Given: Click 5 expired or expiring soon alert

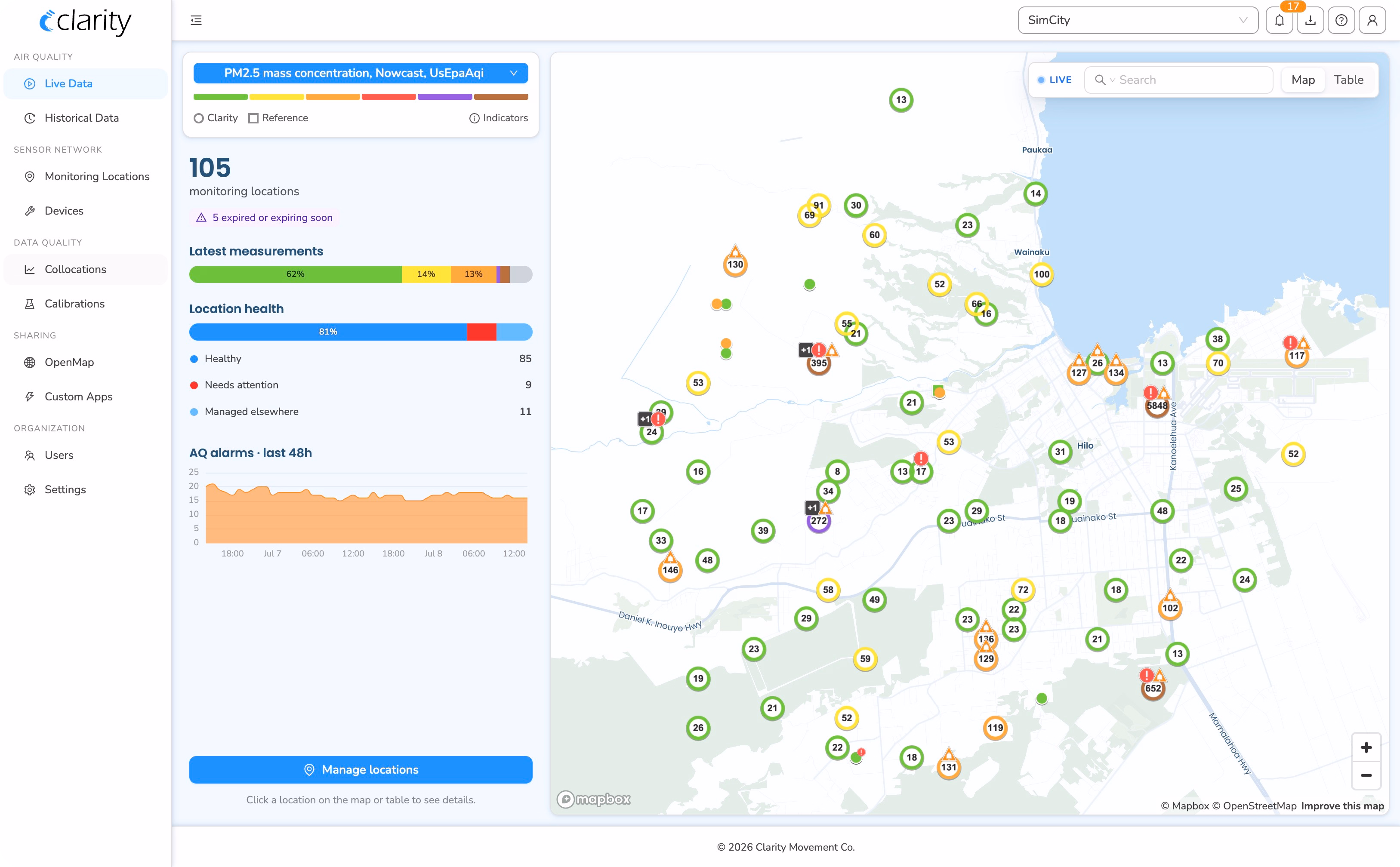Looking at the screenshot, I should click(264, 218).
